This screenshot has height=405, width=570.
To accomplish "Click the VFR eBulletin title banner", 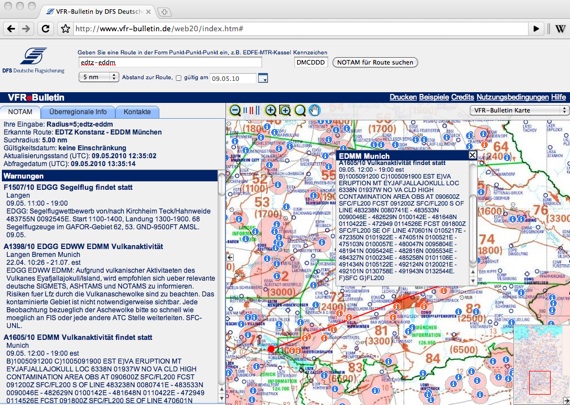I will 36,97.
